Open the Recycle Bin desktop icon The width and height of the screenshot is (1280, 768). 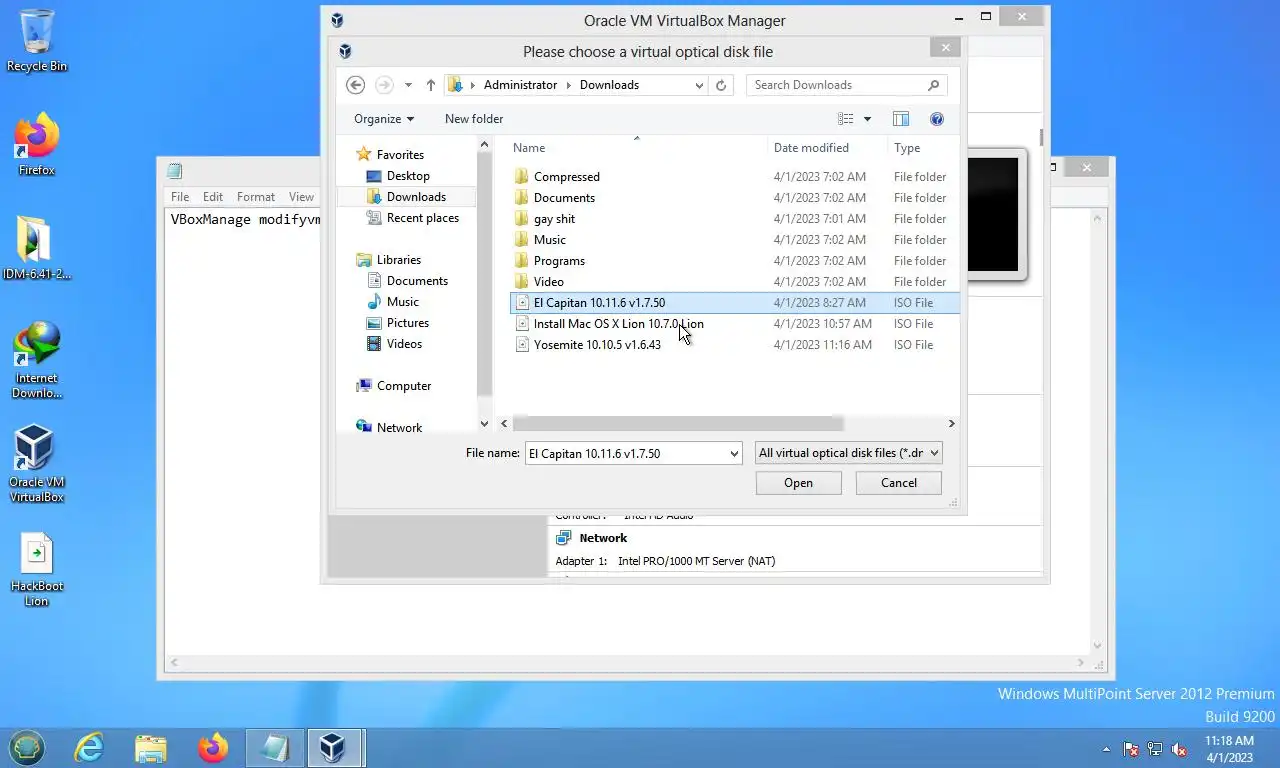point(37,40)
